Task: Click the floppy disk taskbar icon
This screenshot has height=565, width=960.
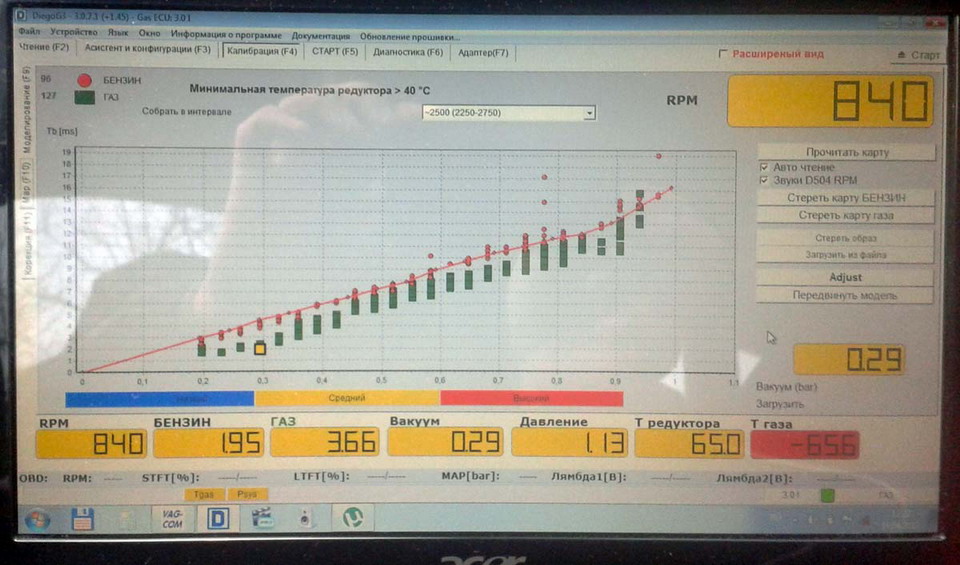Action: click(x=82, y=518)
